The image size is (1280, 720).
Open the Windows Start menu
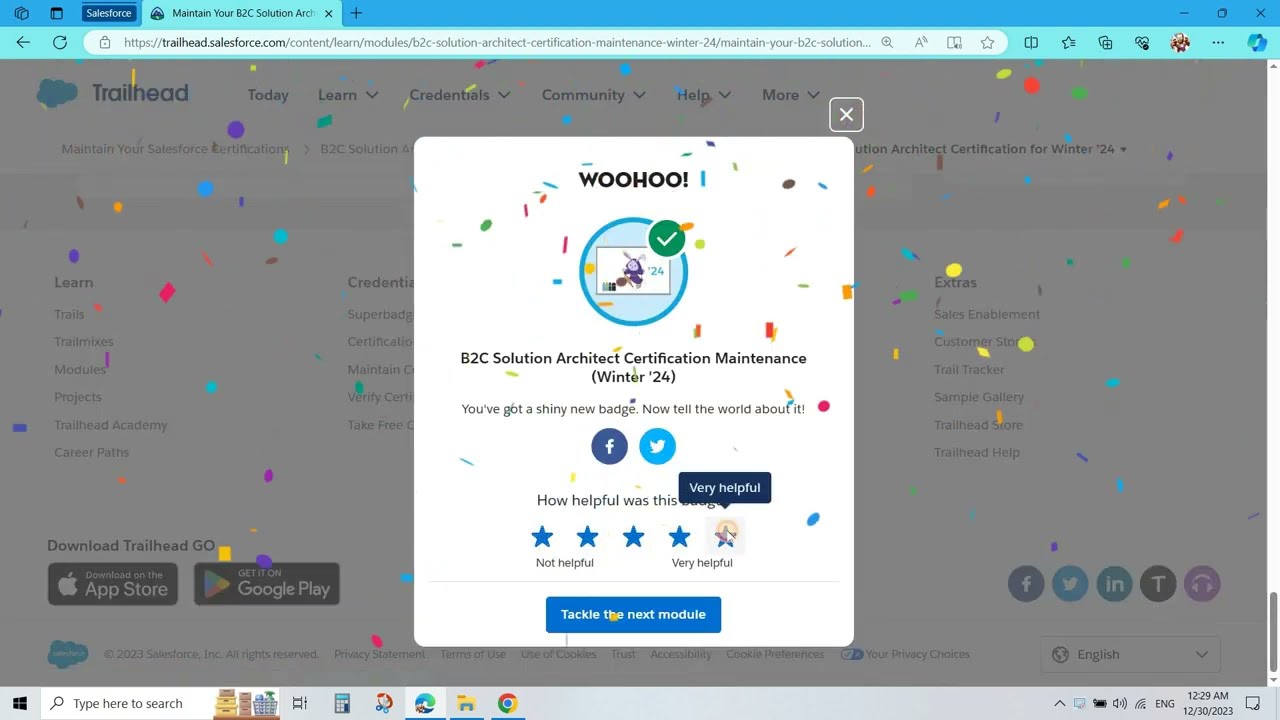tap(20, 703)
